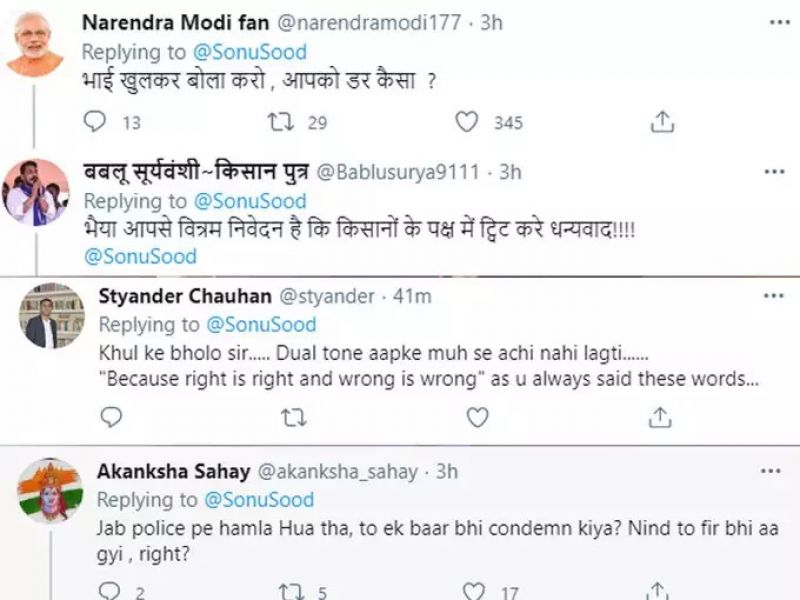The height and width of the screenshot is (600, 800).
Task: Reply to Narendra Modi fan's tweet
Action: click(x=96, y=122)
